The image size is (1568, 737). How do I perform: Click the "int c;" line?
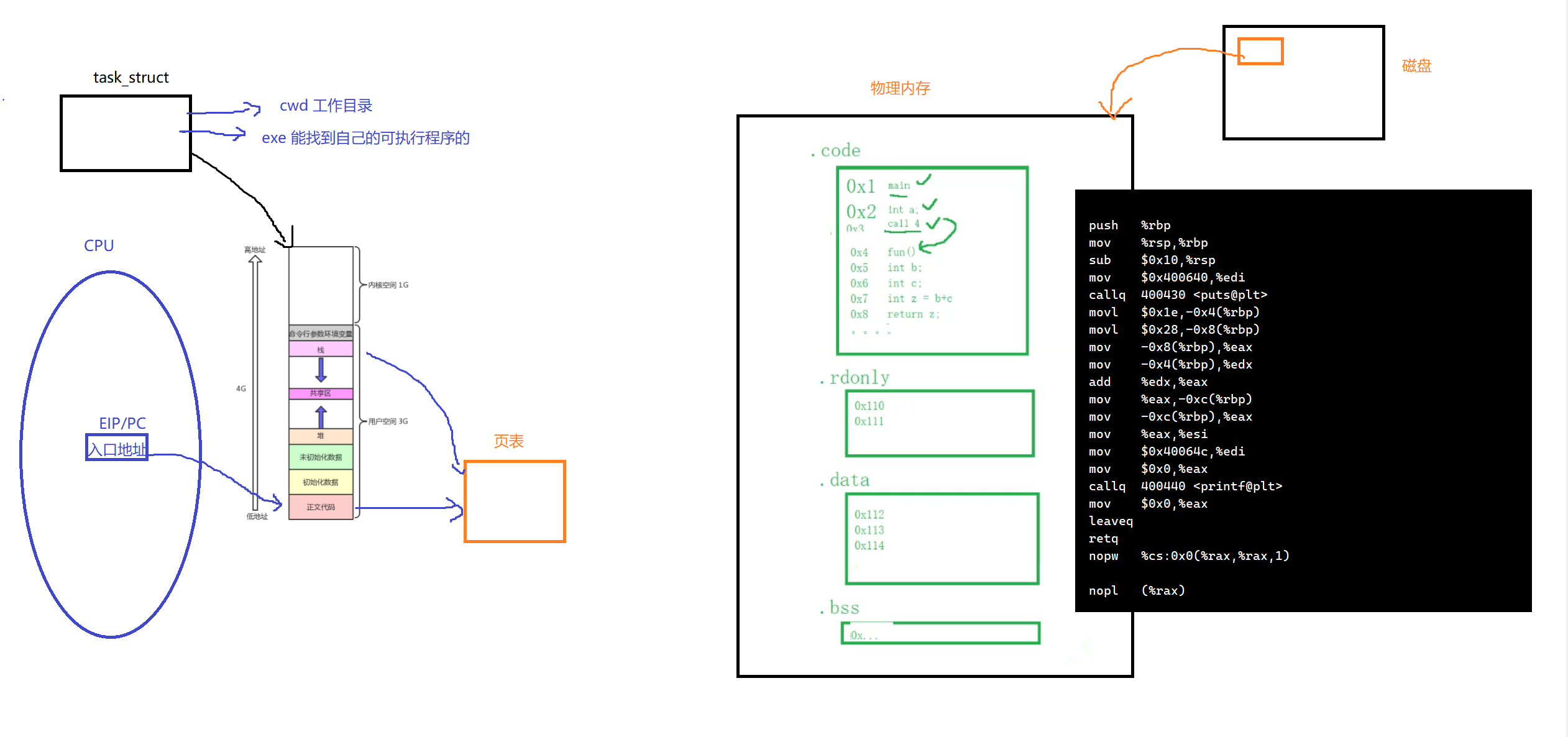(x=904, y=283)
